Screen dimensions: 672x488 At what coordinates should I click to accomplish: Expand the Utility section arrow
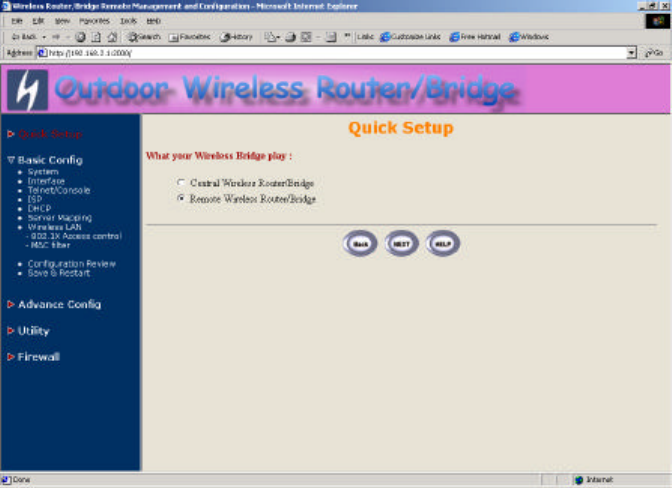(x=11, y=330)
